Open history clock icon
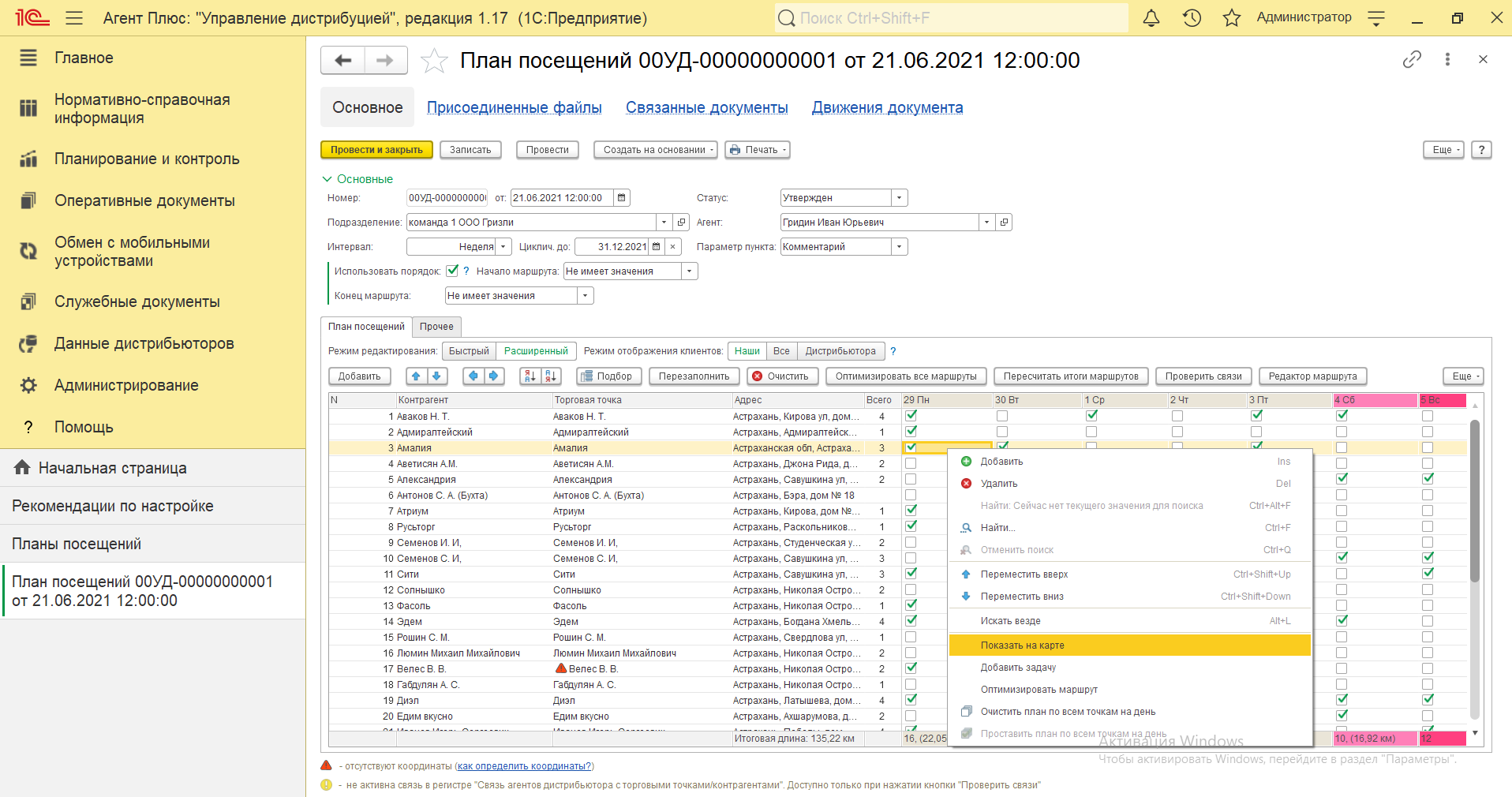1512x797 pixels. point(1192,17)
